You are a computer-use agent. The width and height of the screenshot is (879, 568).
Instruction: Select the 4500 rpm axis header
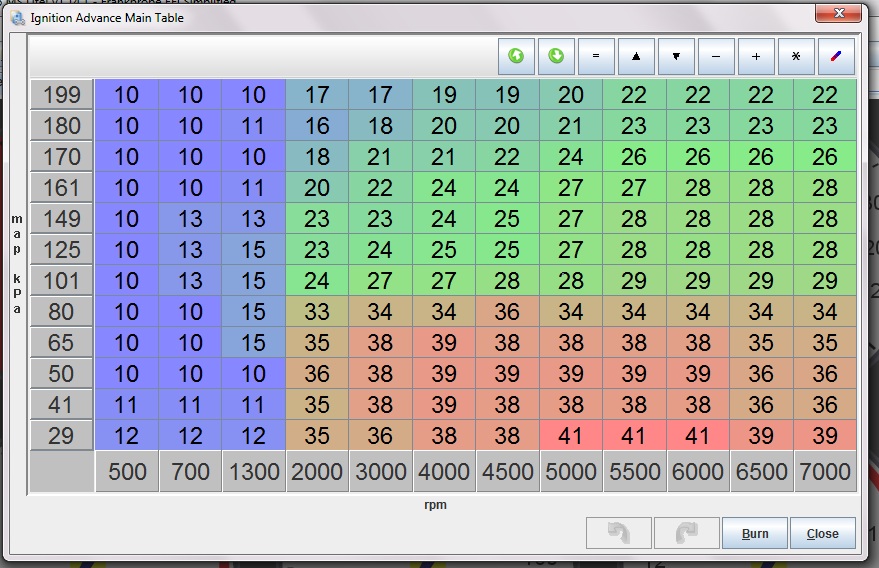507,472
